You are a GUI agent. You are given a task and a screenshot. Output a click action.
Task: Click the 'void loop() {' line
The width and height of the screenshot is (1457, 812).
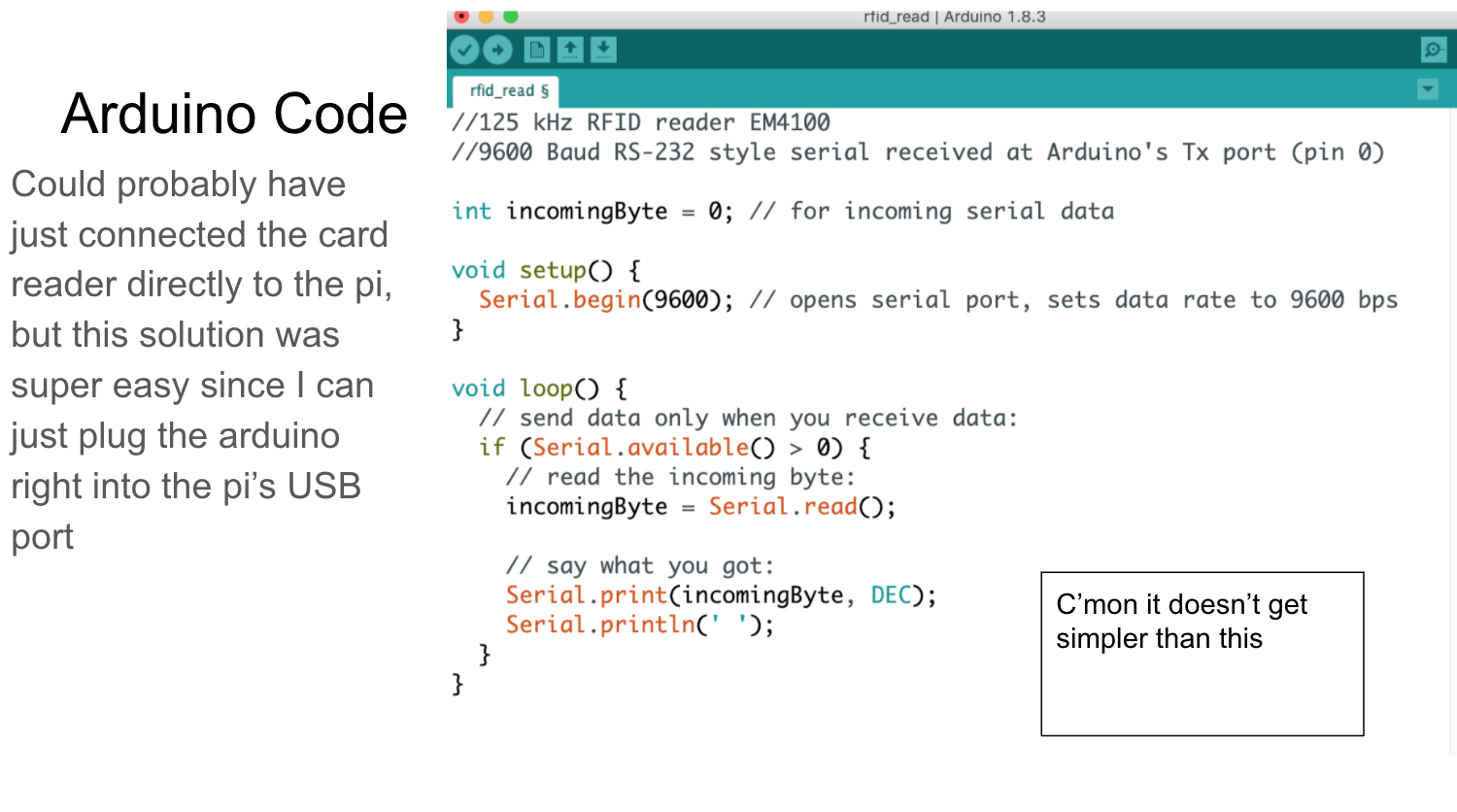[539, 389]
